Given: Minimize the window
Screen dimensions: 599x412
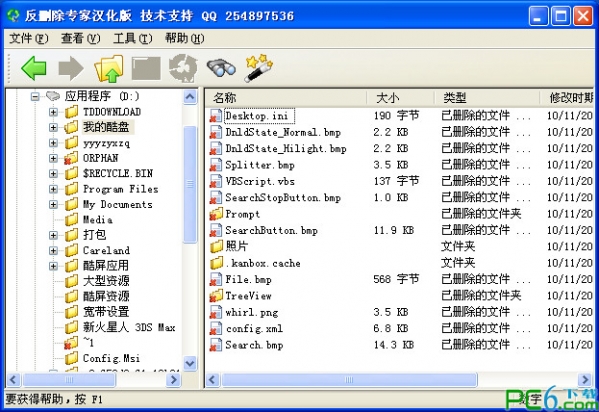Looking at the screenshot, I should pyautogui.click(x=539, y=16).
